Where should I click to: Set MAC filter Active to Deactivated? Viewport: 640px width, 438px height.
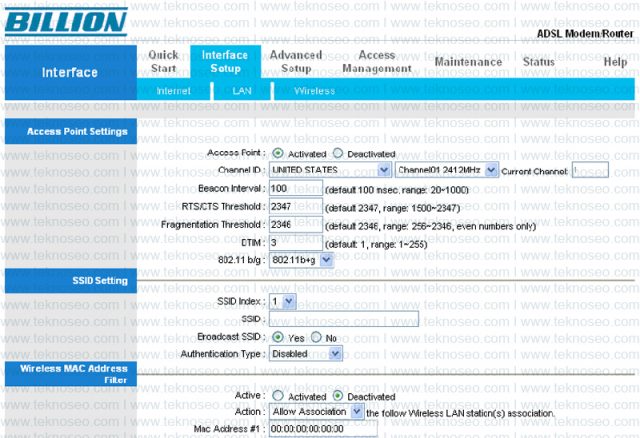338,396
